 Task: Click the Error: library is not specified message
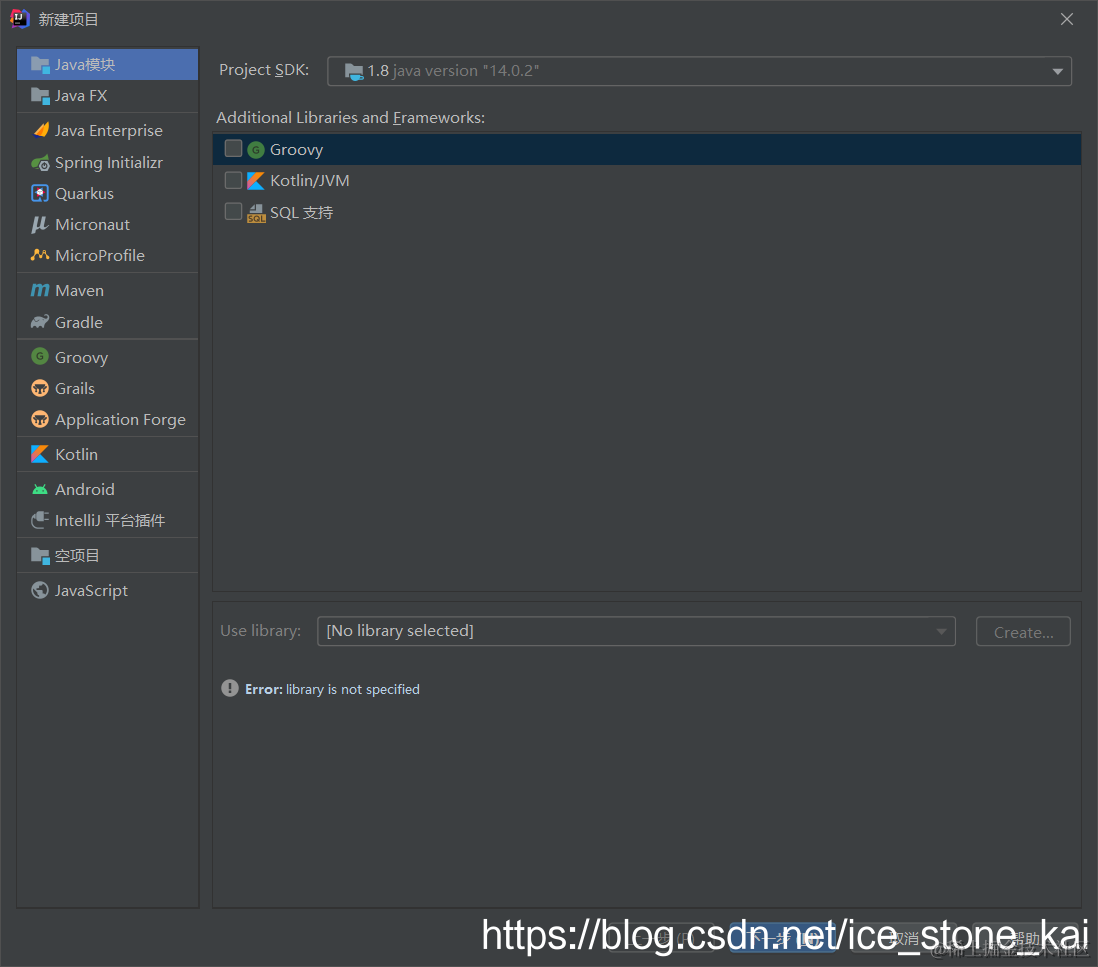332,689
